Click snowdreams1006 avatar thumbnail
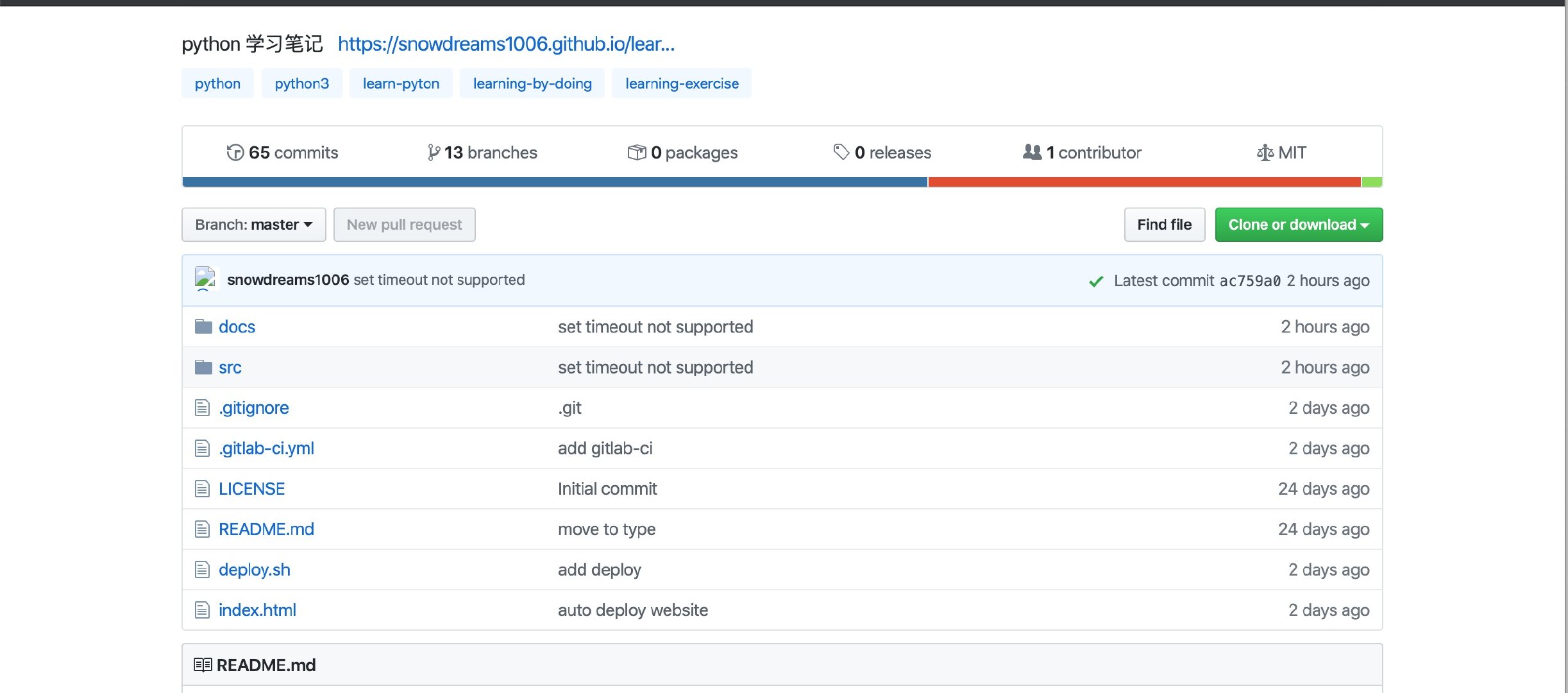 (x=205, y=280)
